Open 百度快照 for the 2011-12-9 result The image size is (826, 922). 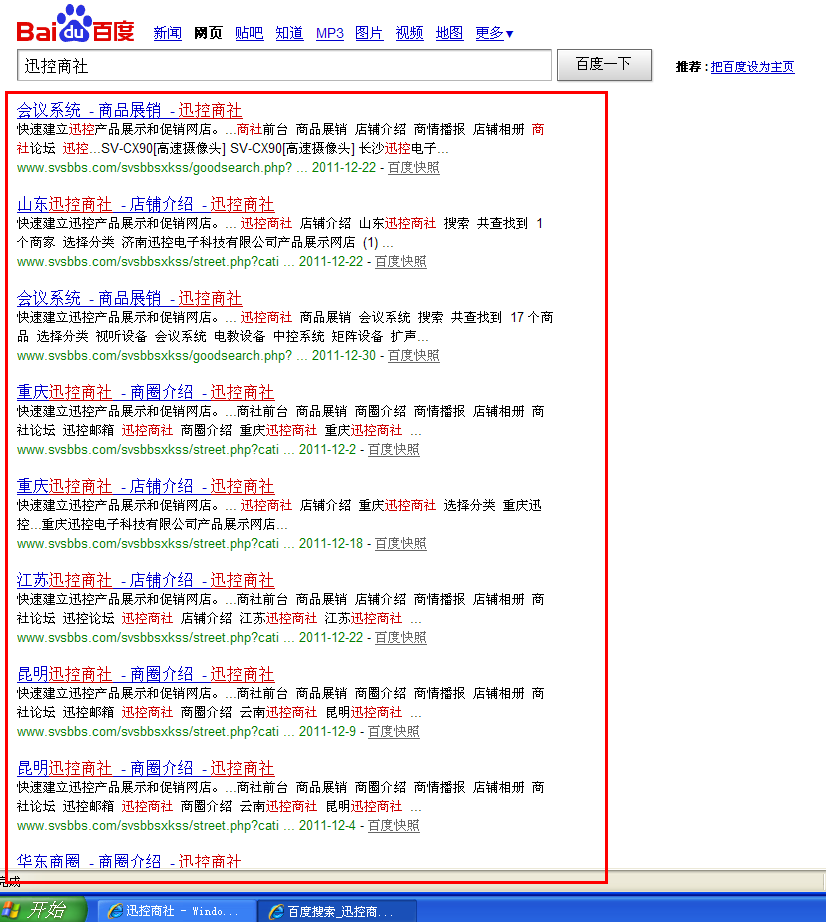click(393, 732)
